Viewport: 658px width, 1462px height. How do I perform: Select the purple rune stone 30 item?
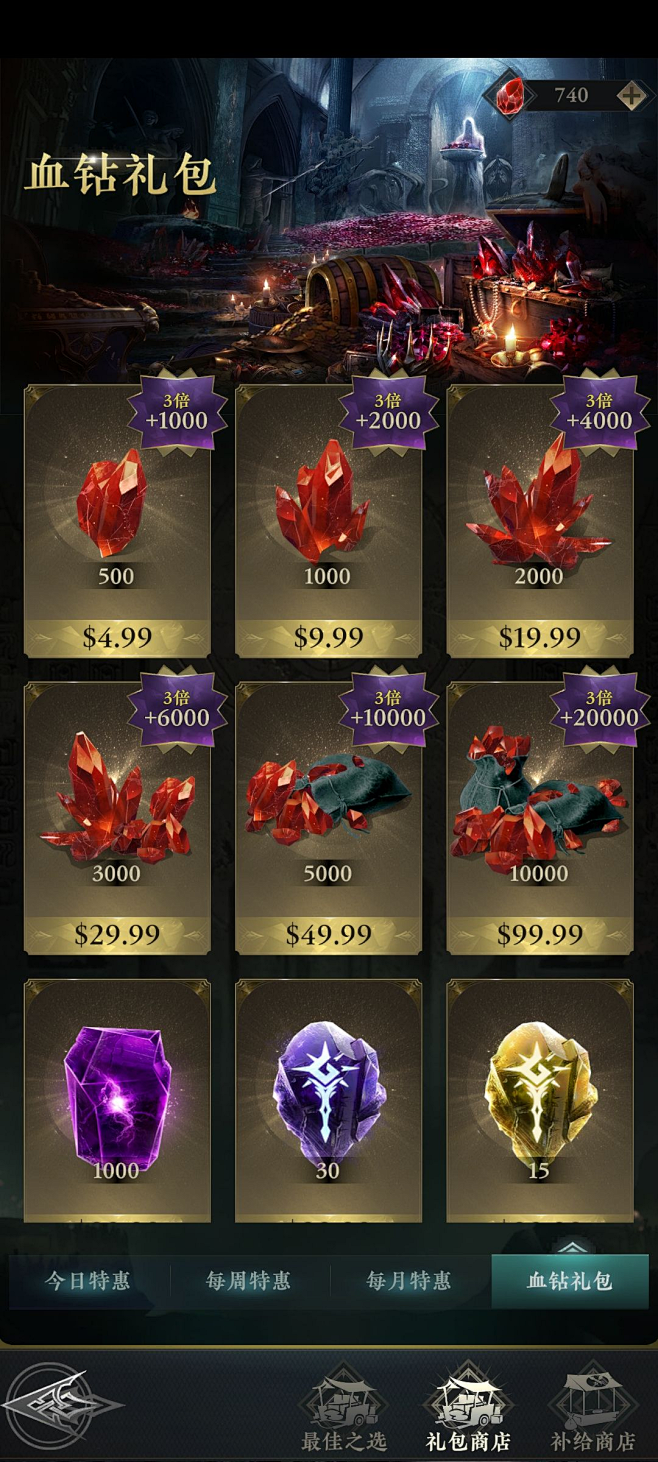[328, 1100]
